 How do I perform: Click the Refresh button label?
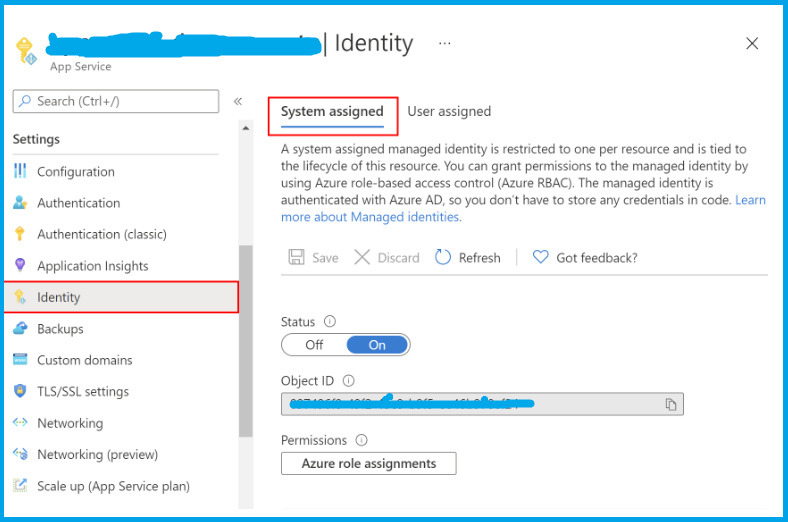[479, 258]
